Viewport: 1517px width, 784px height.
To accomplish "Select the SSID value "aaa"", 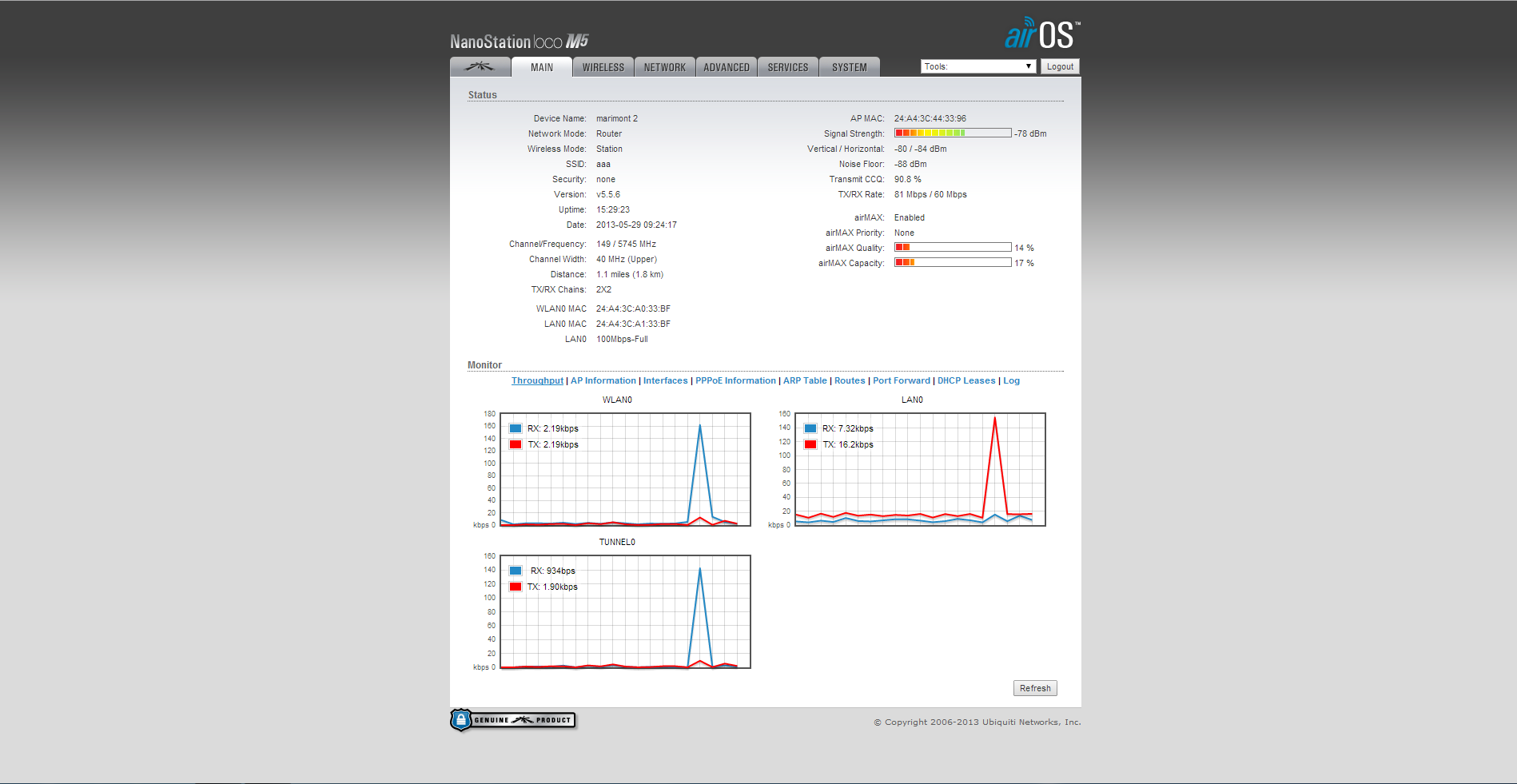I will click(603, 164).
